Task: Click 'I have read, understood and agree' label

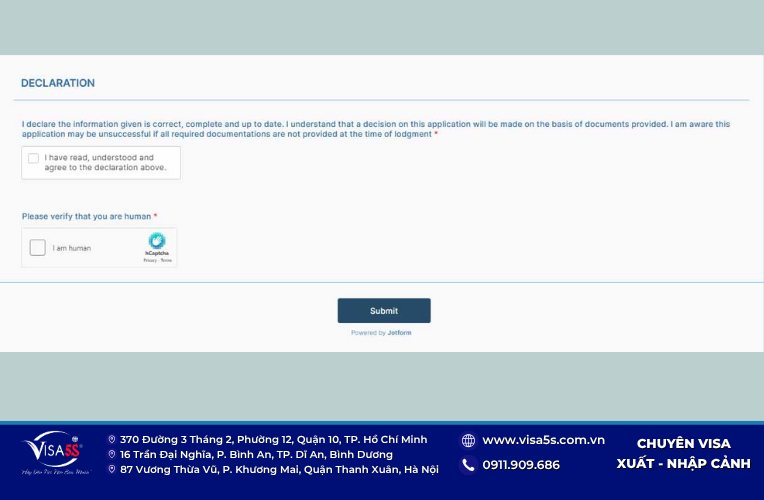Action: pos(105,162)
